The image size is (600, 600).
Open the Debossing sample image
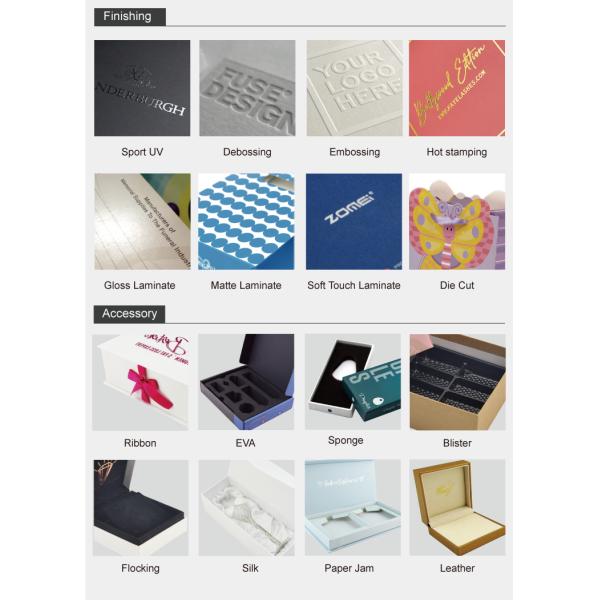tap(247, 88)
